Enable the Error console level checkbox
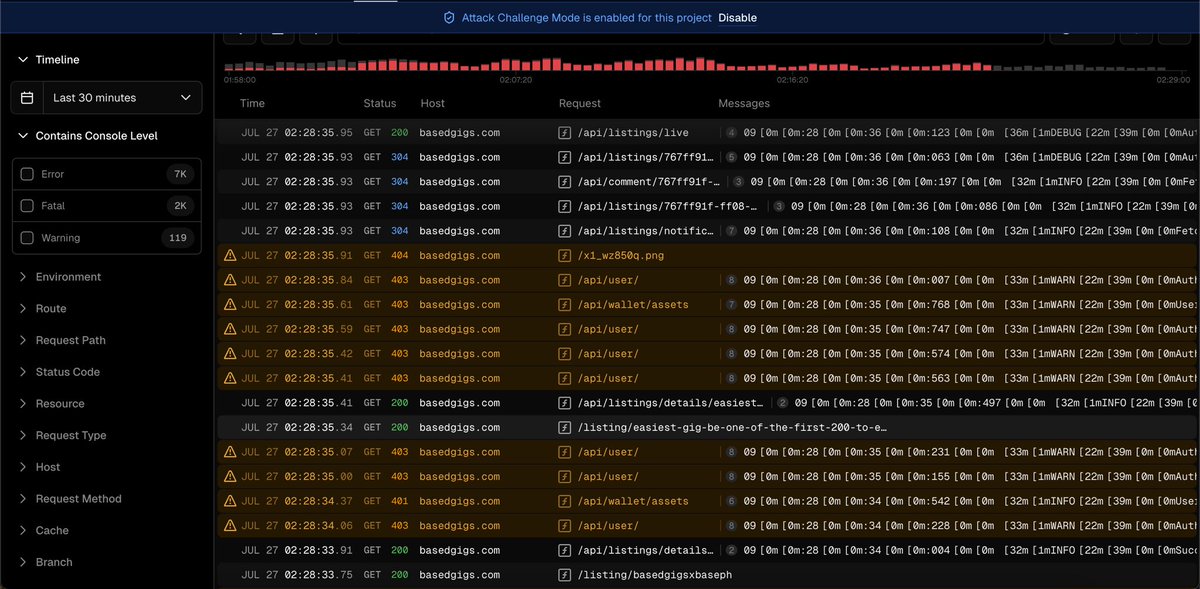The height and width of the screenshot is (589, 1200). (27, 174)
